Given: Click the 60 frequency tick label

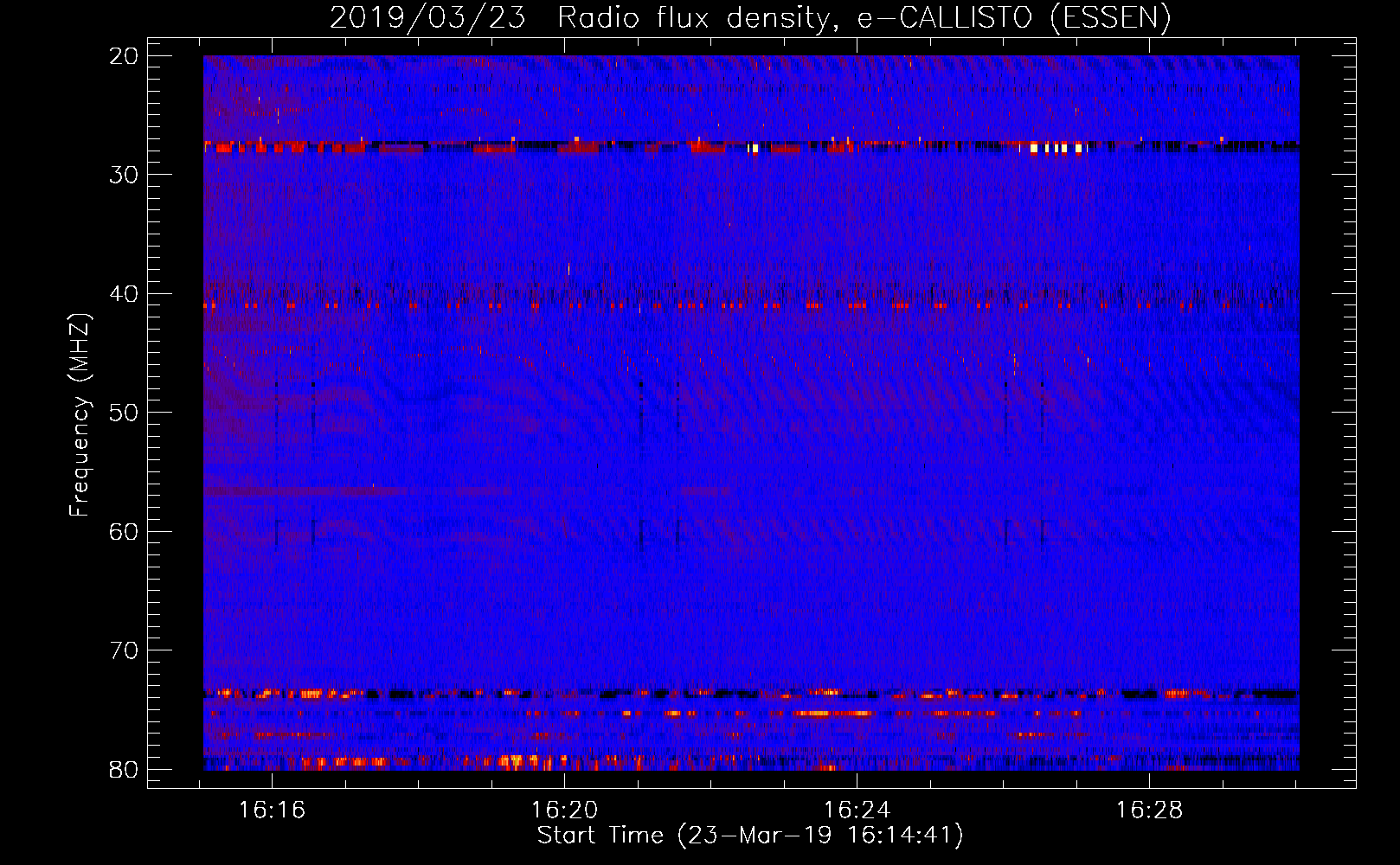Looking at the screenshot, I should pyautogui.click(x=124, y=531).
